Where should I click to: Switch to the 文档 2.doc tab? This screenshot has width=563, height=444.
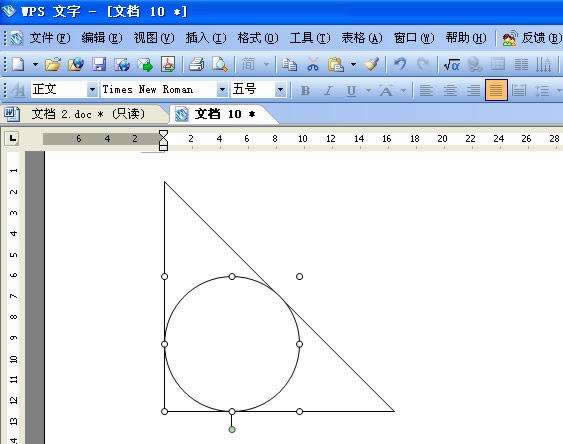(x=86, y=114)
